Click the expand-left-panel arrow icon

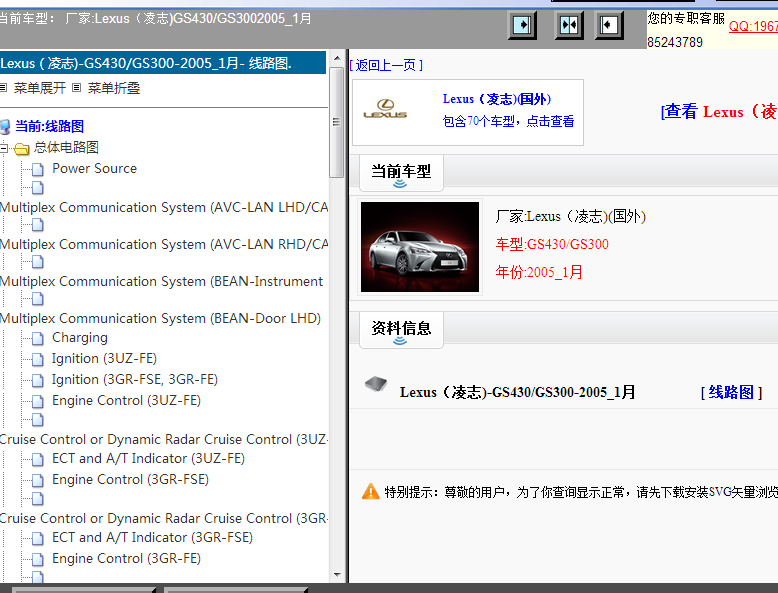(x=609, y=25)
